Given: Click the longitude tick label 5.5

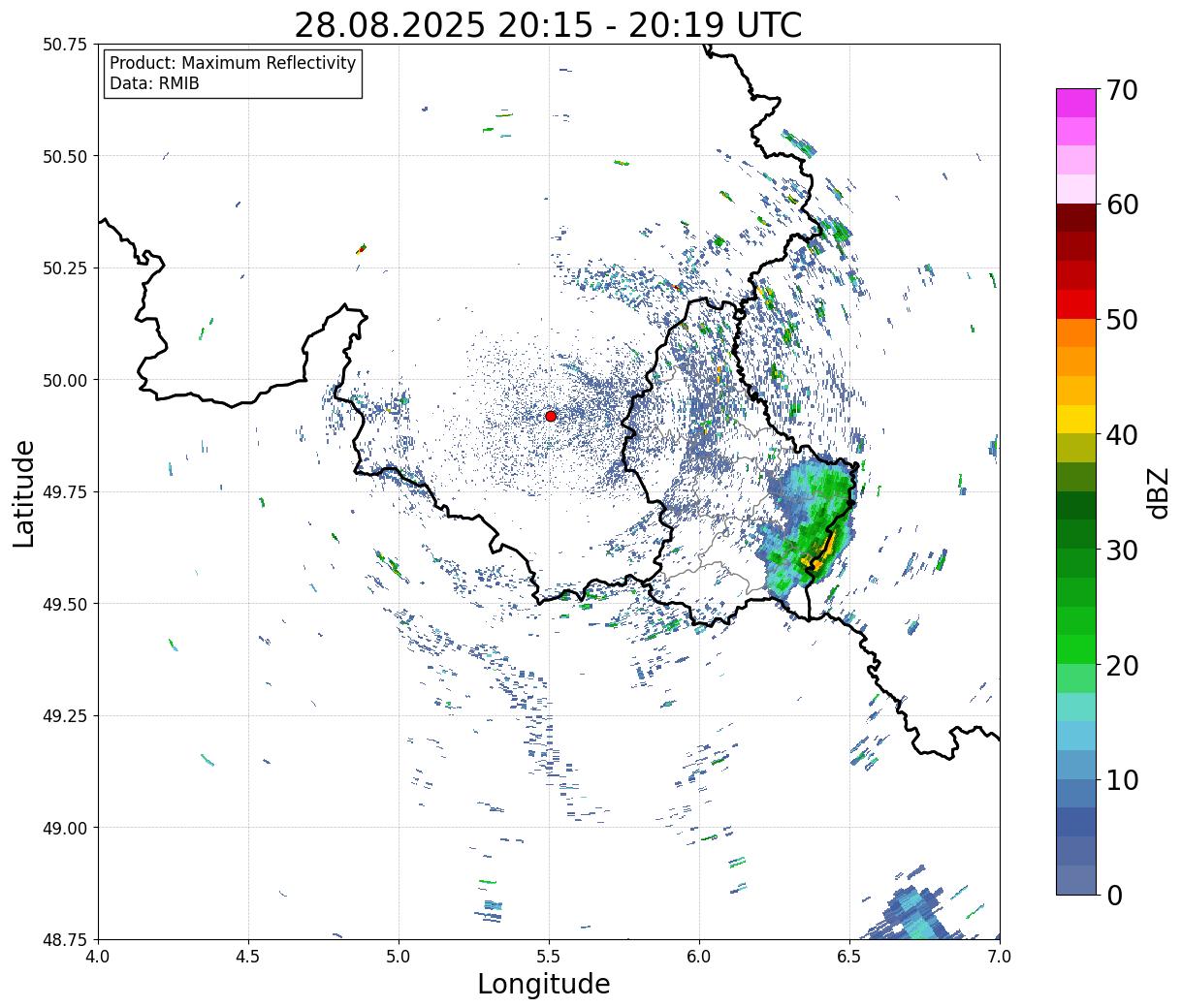Looking at the screenshot, I should coord(549,957).
